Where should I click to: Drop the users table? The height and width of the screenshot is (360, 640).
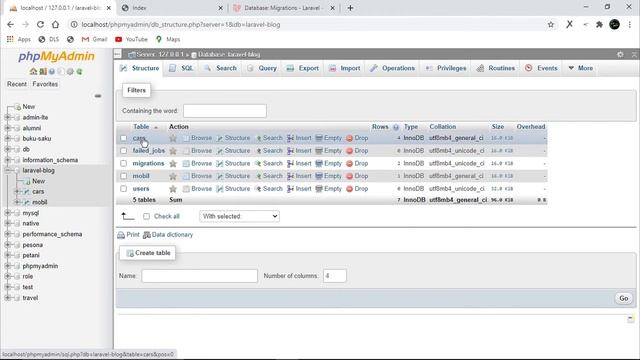357,189
